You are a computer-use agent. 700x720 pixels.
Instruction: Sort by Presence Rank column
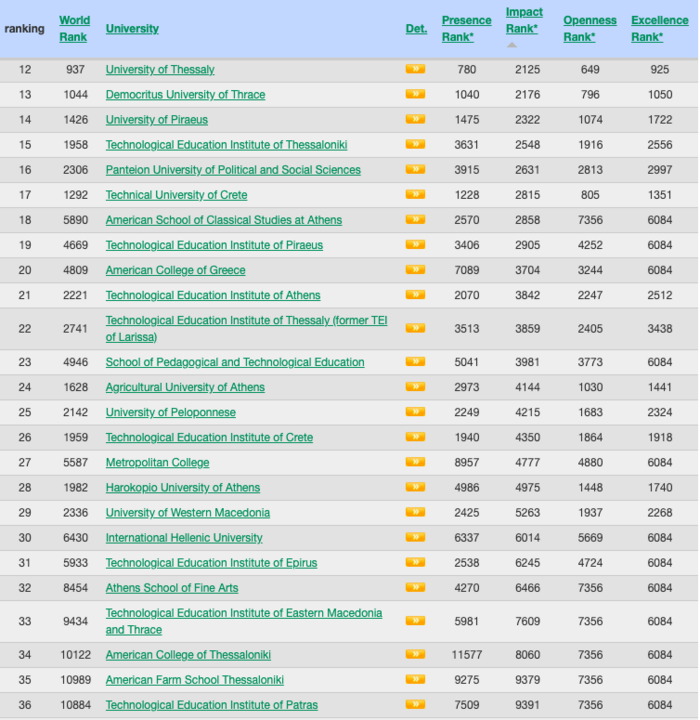pos(466,28)
